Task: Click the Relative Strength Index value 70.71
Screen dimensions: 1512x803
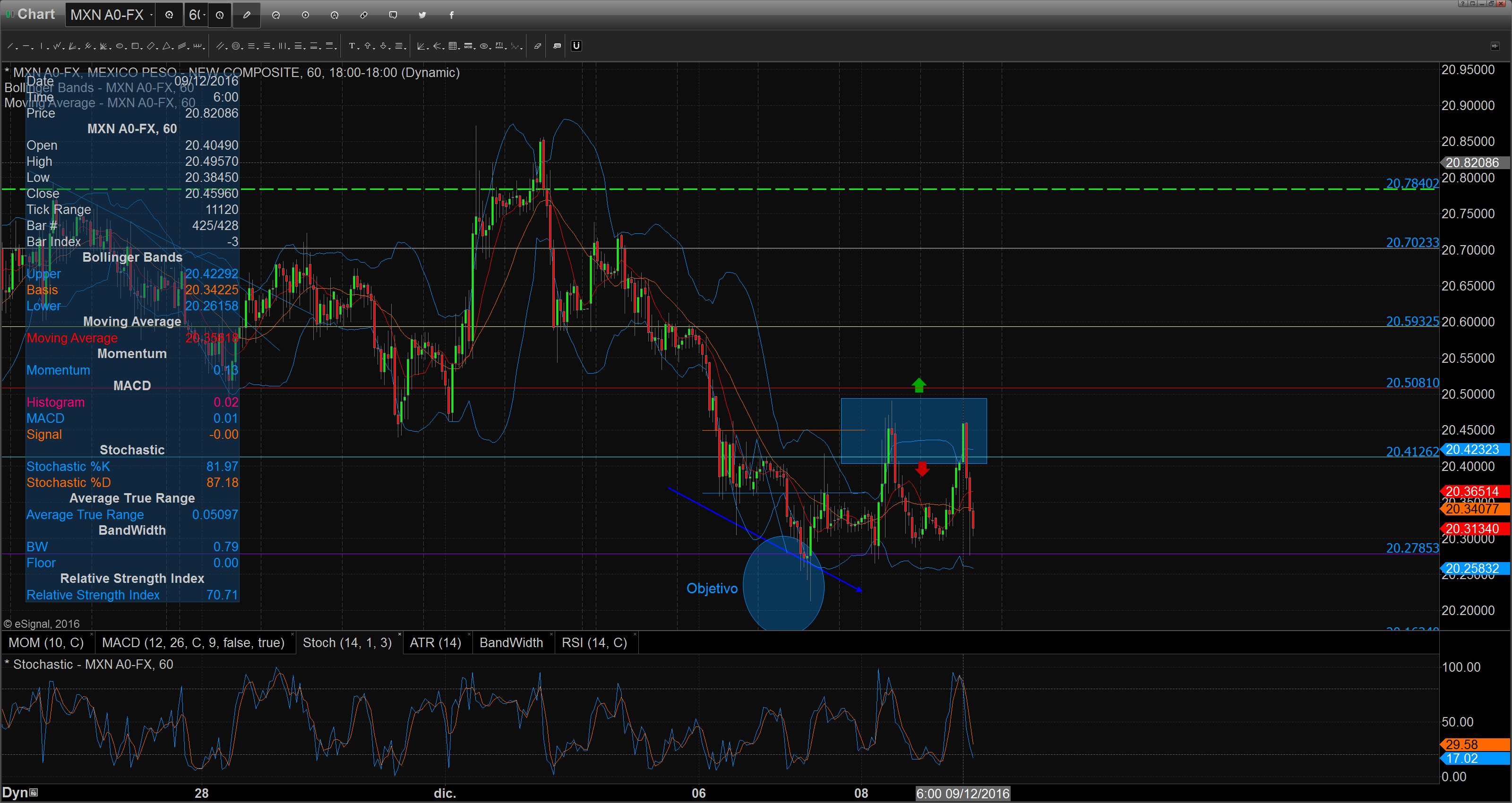Action: pos(222,595)
